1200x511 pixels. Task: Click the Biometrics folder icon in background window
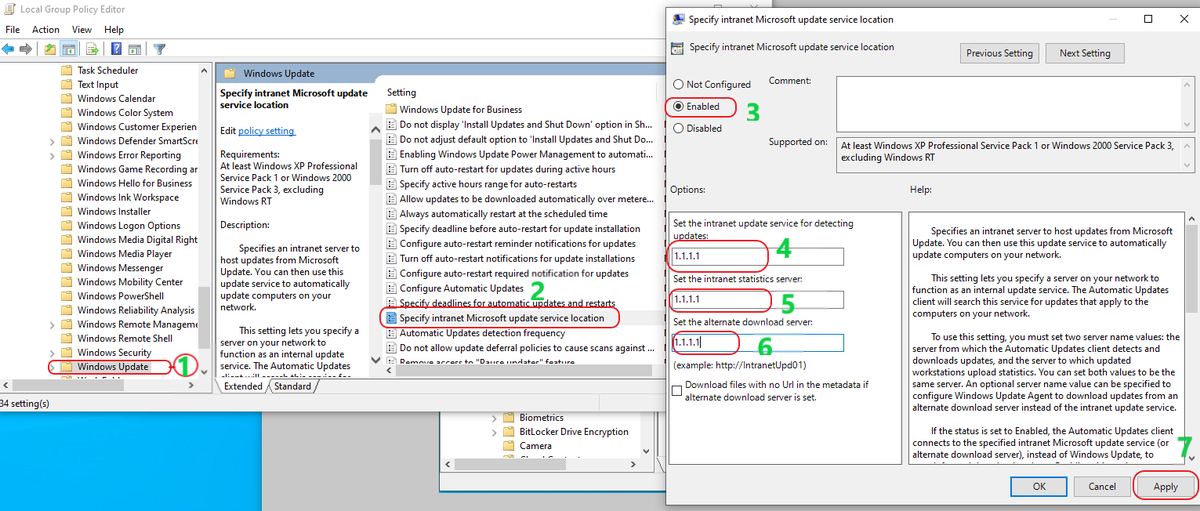pyautogui.click(x=509, y=417)
